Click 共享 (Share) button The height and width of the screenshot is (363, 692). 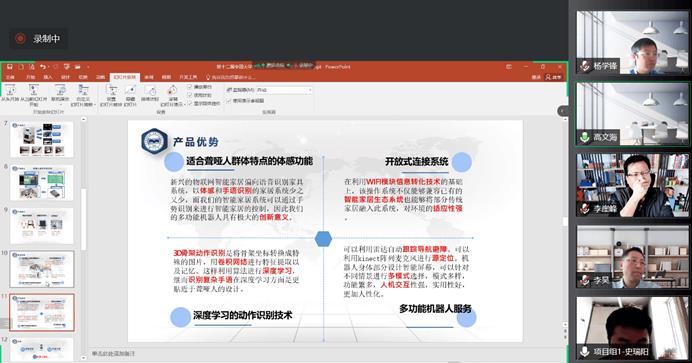click(554, 77)
